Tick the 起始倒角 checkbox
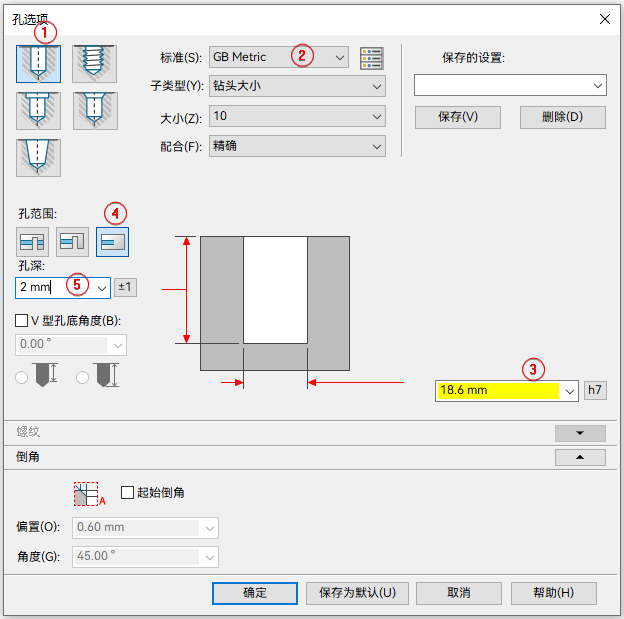This screenshot has width=624, height=619. 127,492
